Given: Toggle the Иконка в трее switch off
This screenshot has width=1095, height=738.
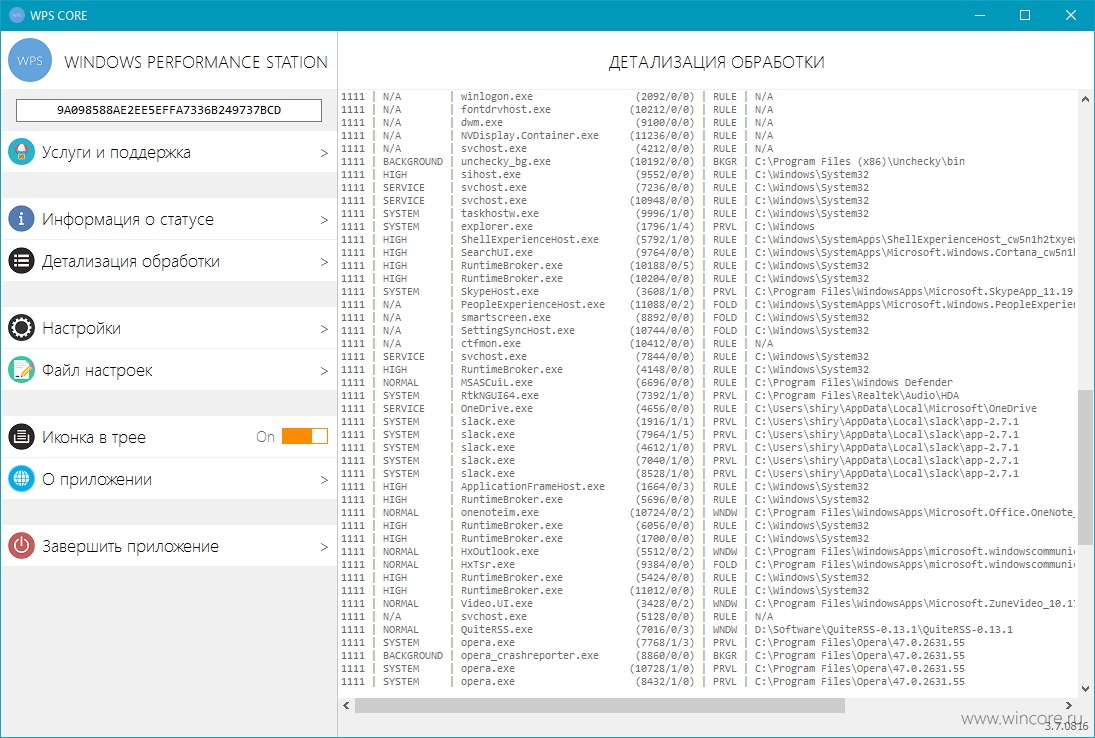Looking at the screenshot, I should click(304, 437).
